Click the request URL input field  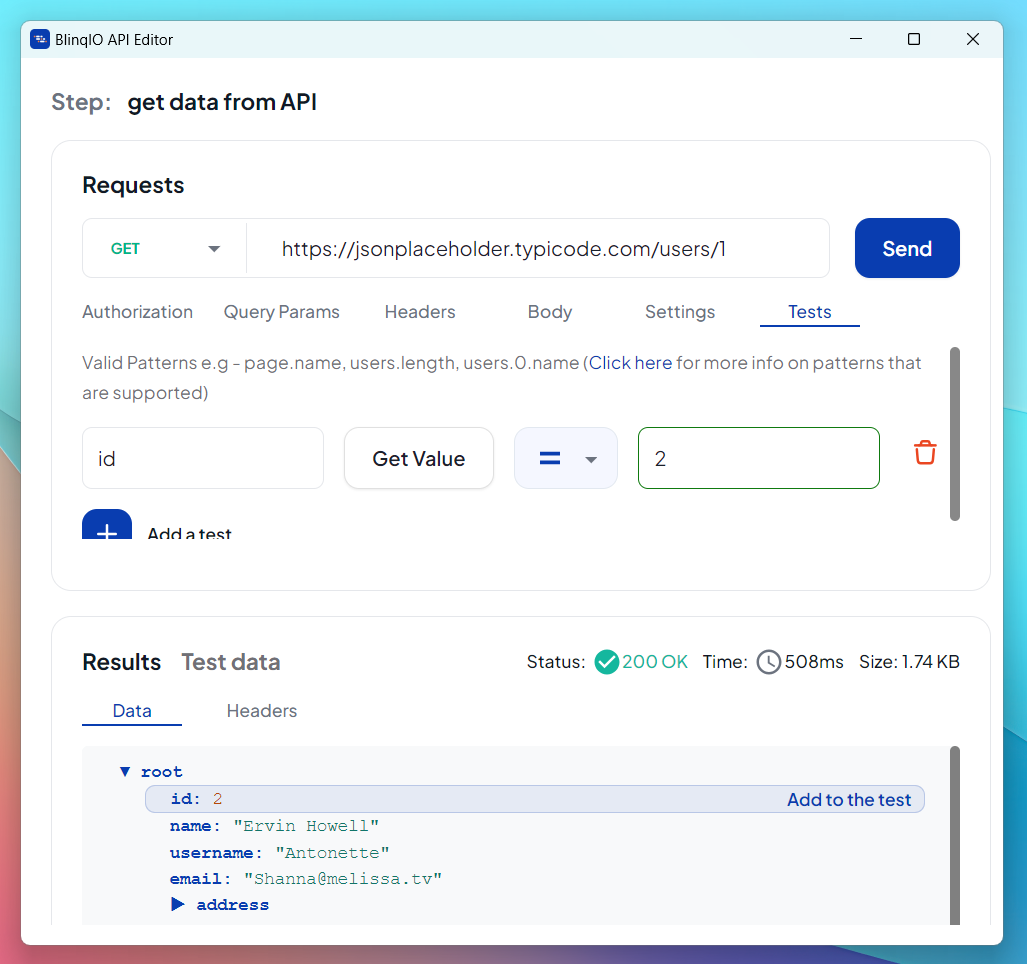[538, 249]
